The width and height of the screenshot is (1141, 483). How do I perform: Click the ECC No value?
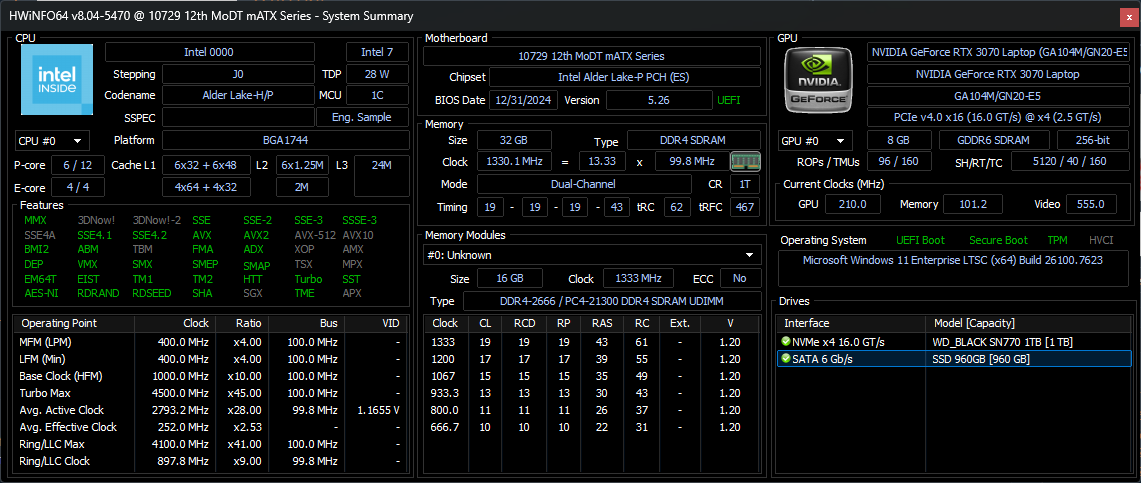pyautogui.click(x=740, y=278)
